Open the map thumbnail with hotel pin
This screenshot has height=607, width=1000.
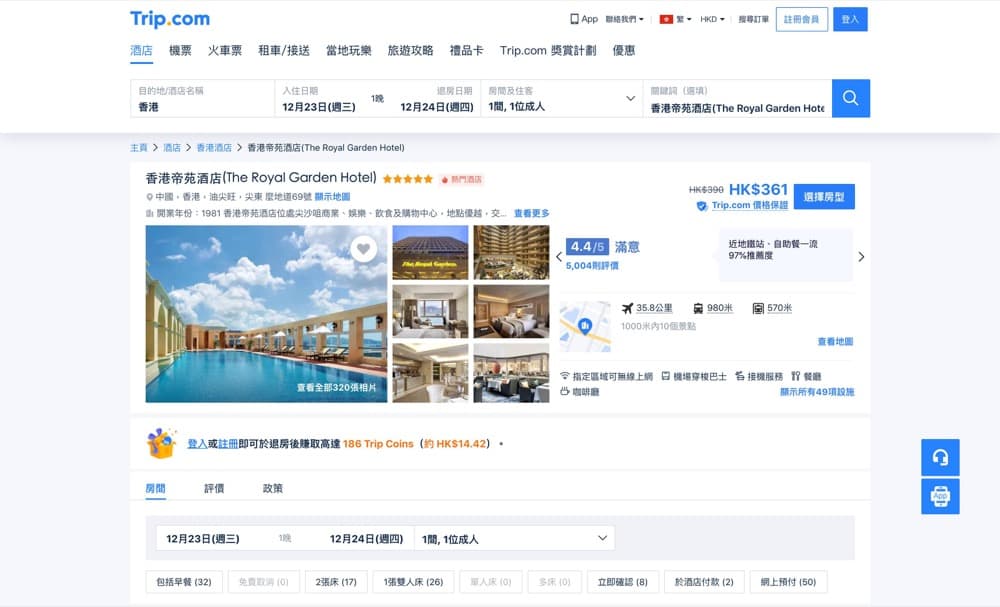click(x=585, y=326)
